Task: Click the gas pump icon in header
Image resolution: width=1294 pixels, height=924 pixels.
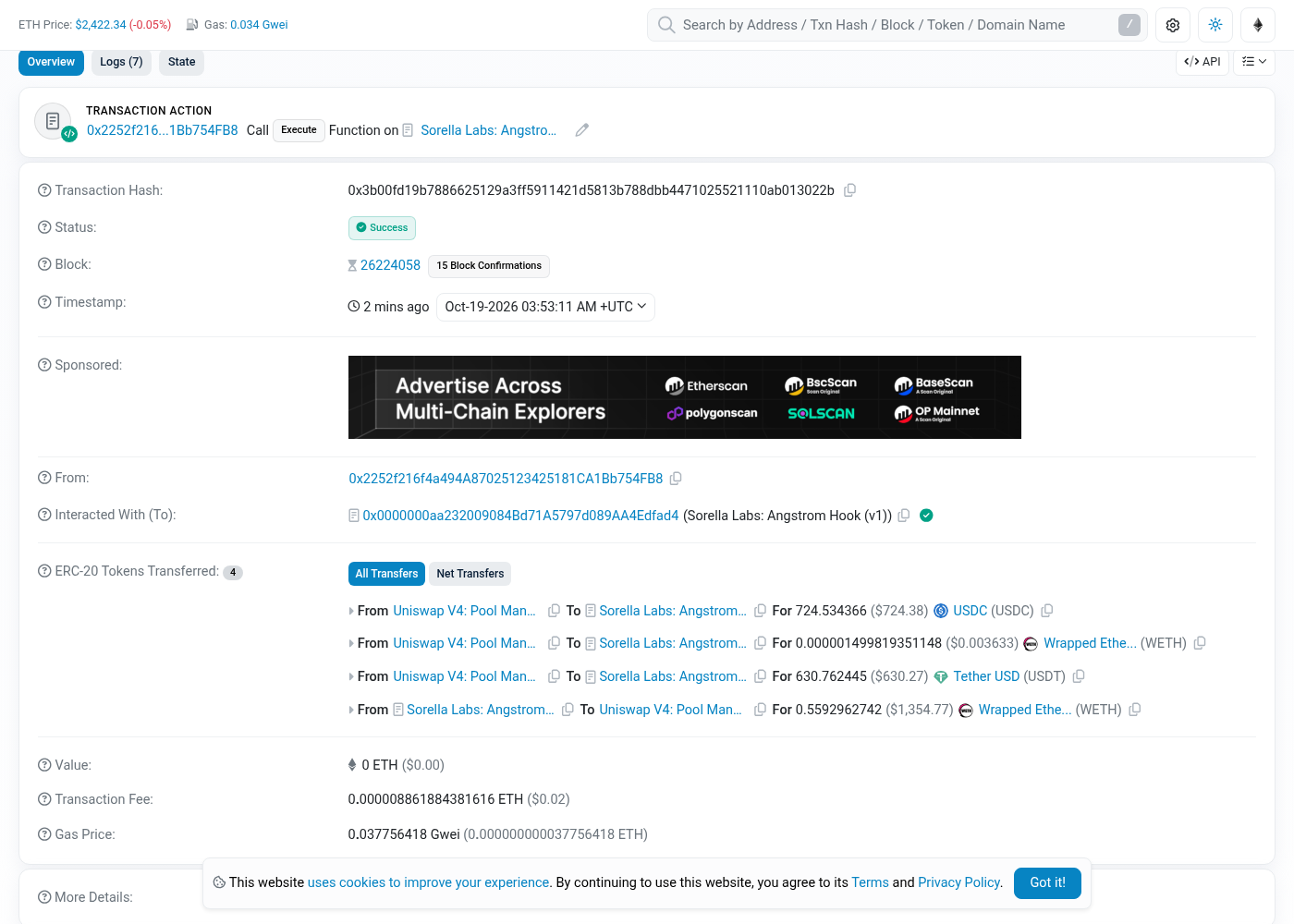Action: (x=192, y=25)
